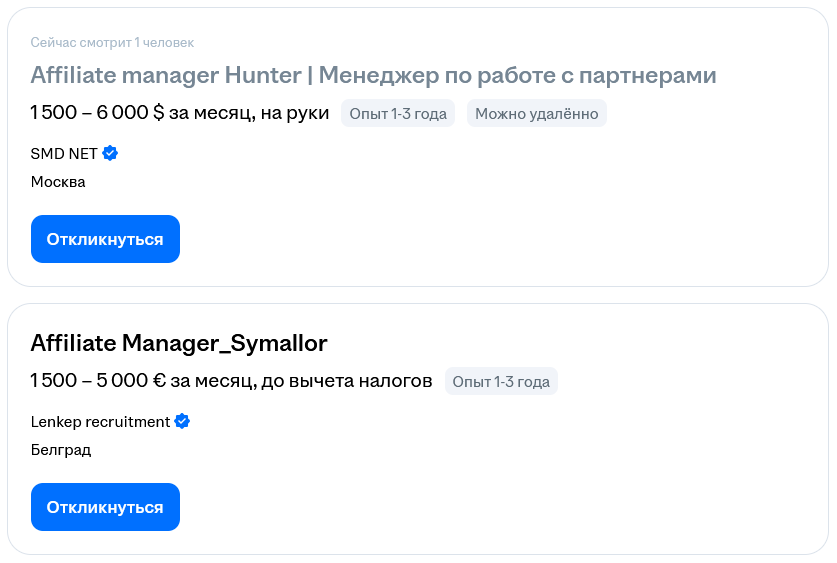The image size is (837, 563).
Task: Select the Опыт 1-3 года tag in SMD NET card
Action: click(398, 113)
